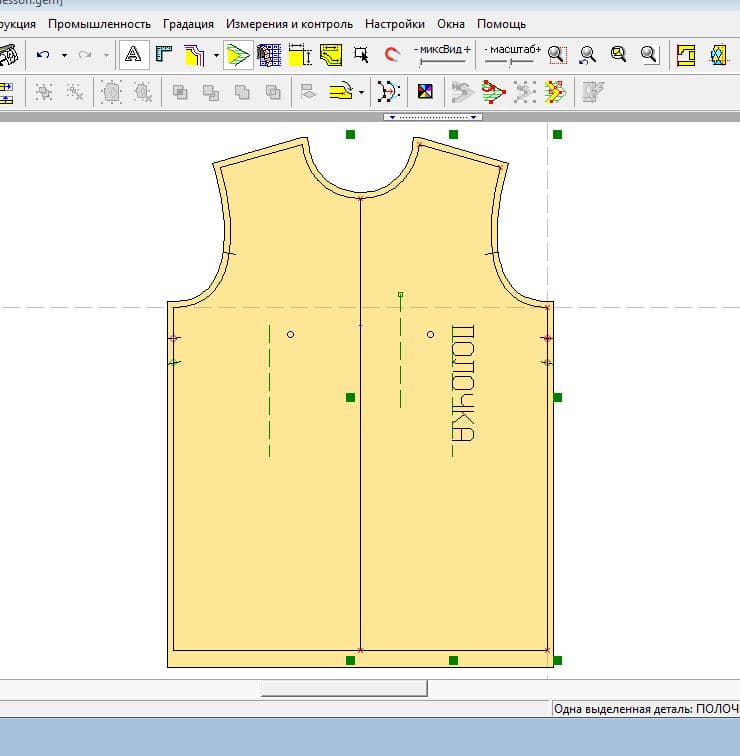The image size is (740, 756).
Task: Click the blue diamond pattern piece icon
Action: 718,55
